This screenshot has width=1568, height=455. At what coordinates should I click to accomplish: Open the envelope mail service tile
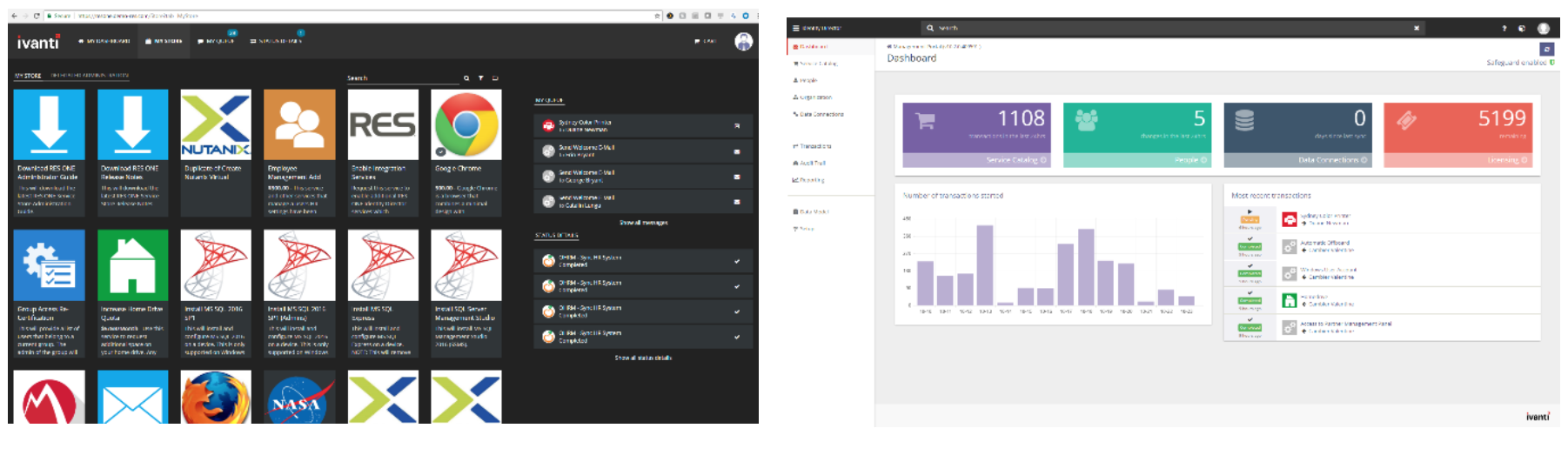[x=133, y=397]
